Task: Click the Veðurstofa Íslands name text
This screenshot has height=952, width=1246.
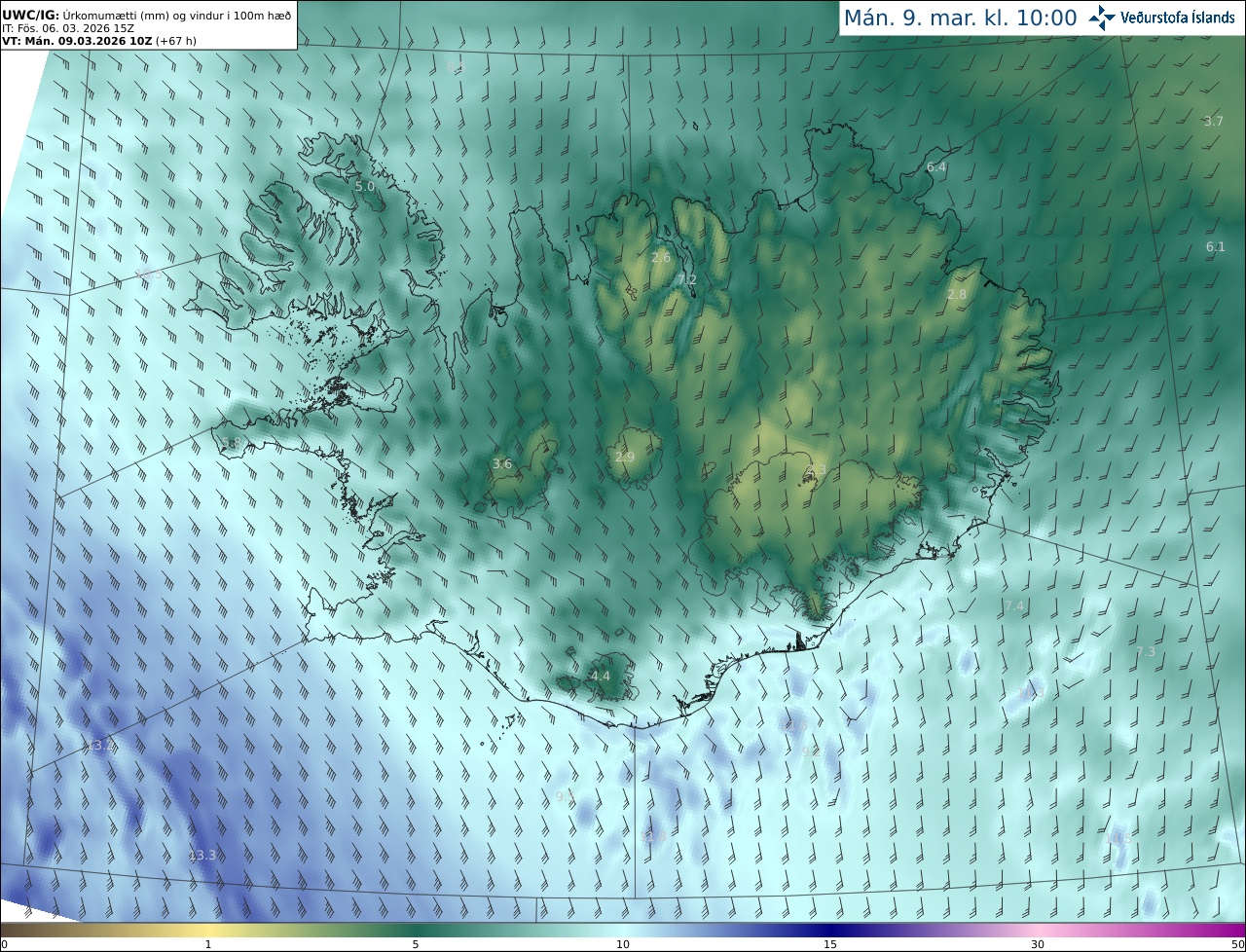Action: 1178,18
